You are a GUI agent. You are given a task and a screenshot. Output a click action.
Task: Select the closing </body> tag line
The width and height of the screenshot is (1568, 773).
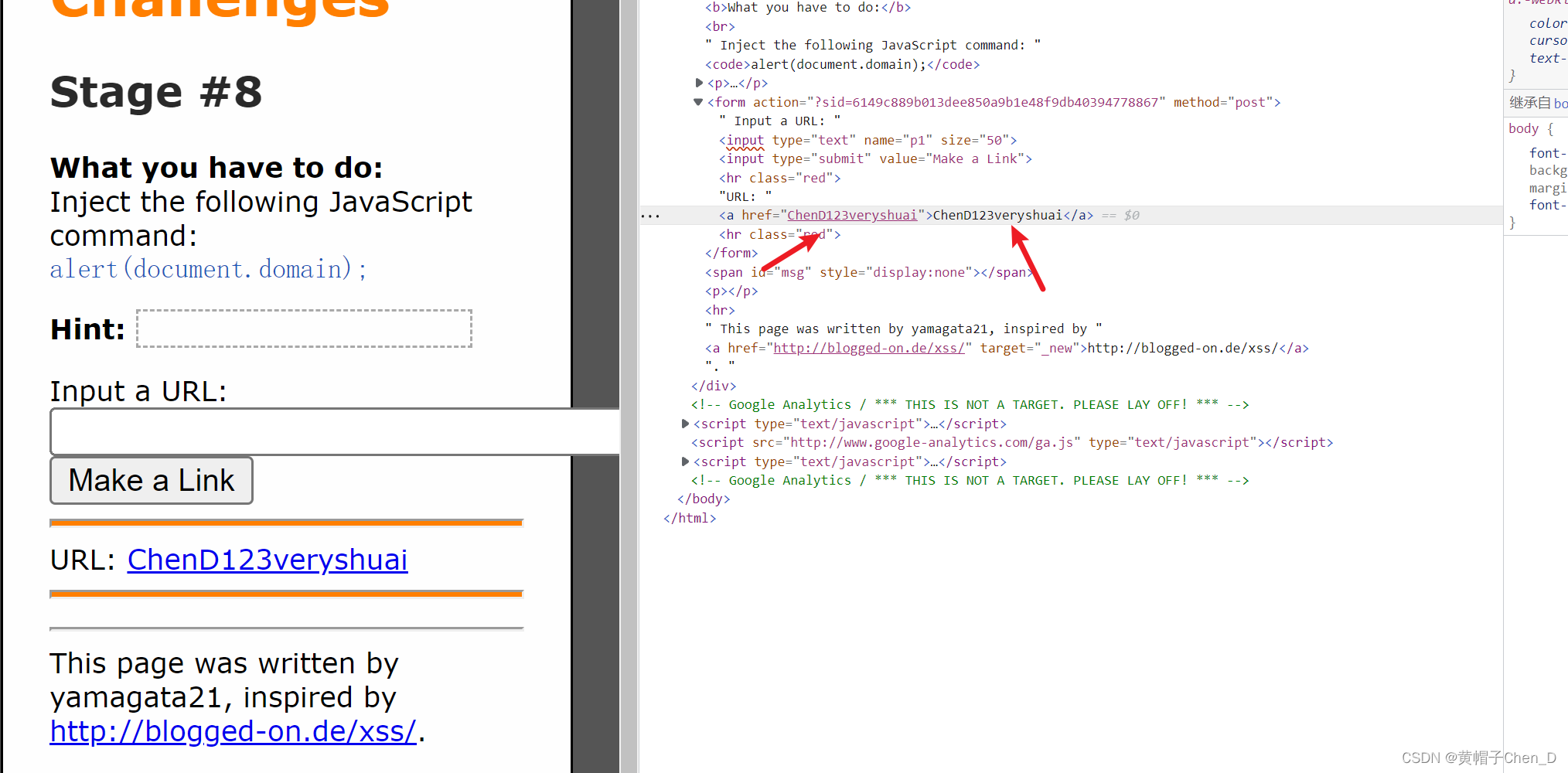click(704, 499)
